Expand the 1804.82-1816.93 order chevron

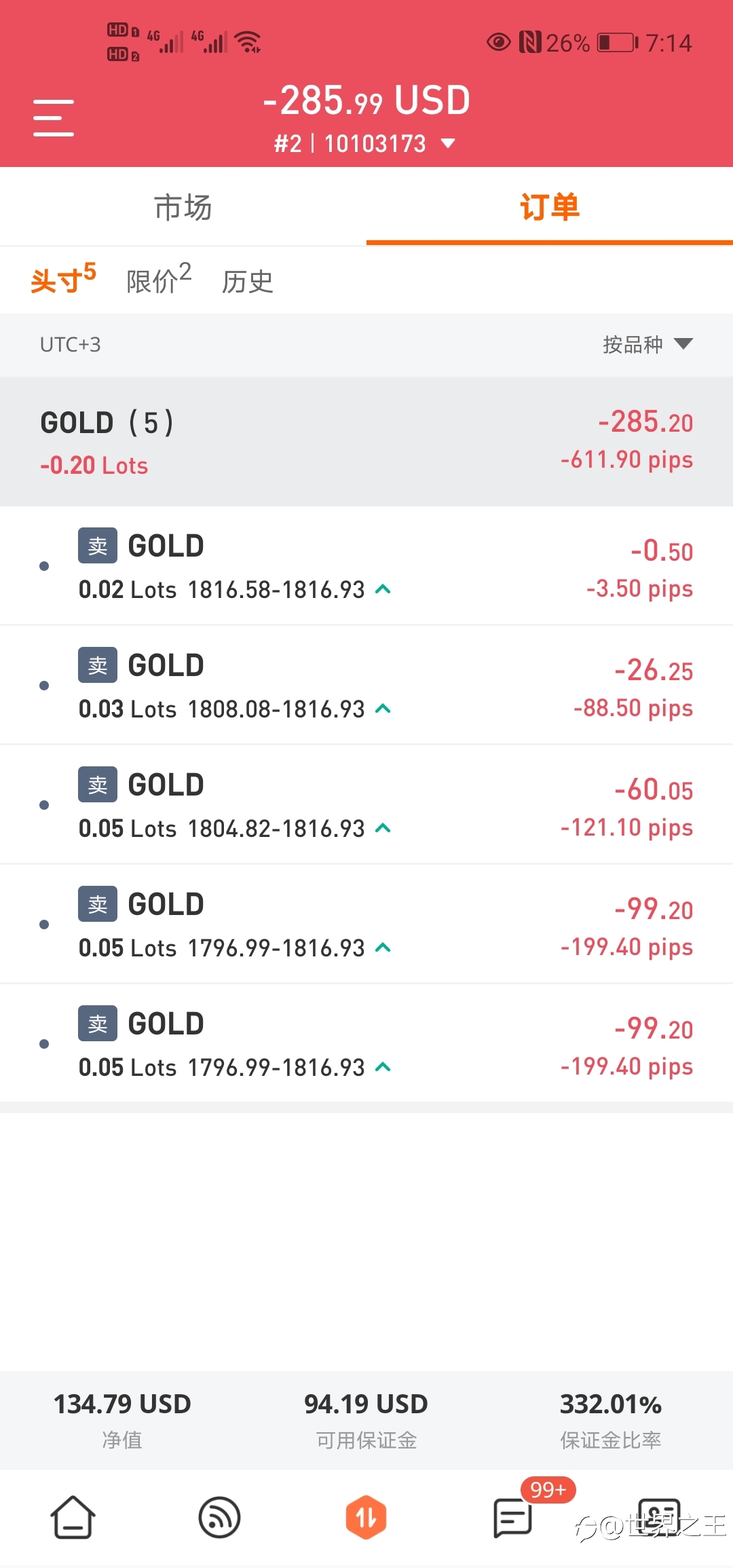383,827
